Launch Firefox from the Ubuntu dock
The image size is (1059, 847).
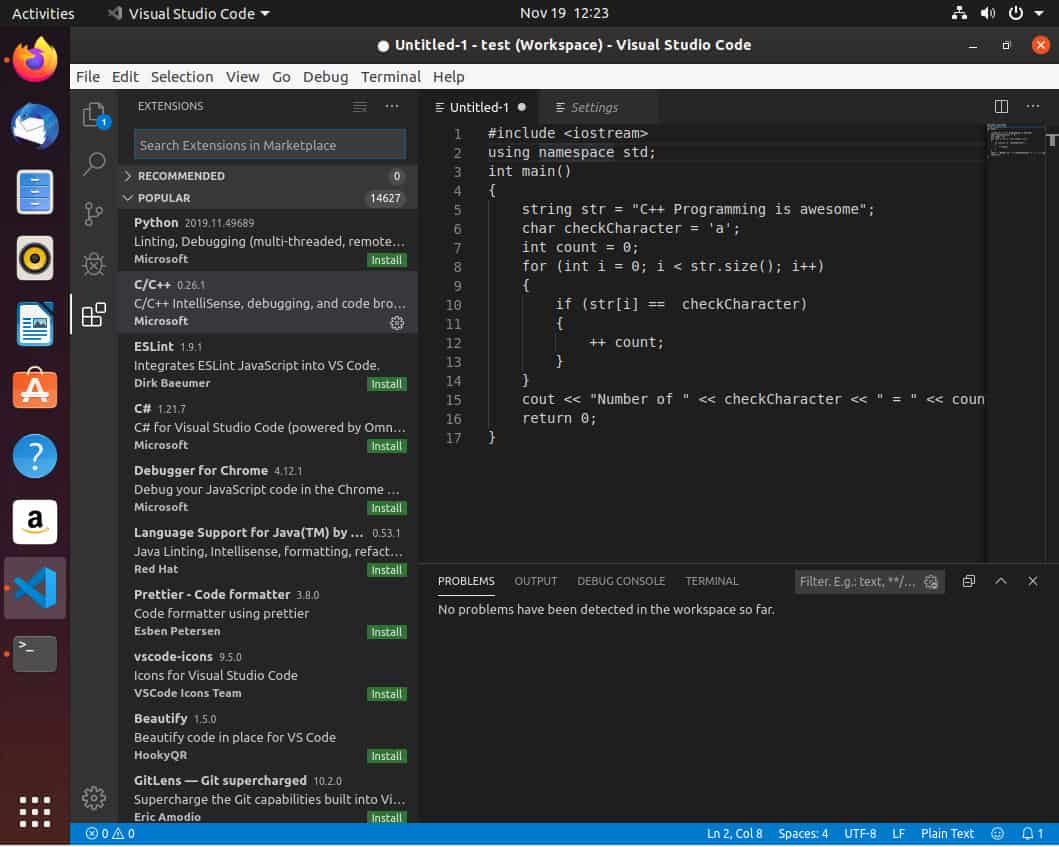(35, 60)
